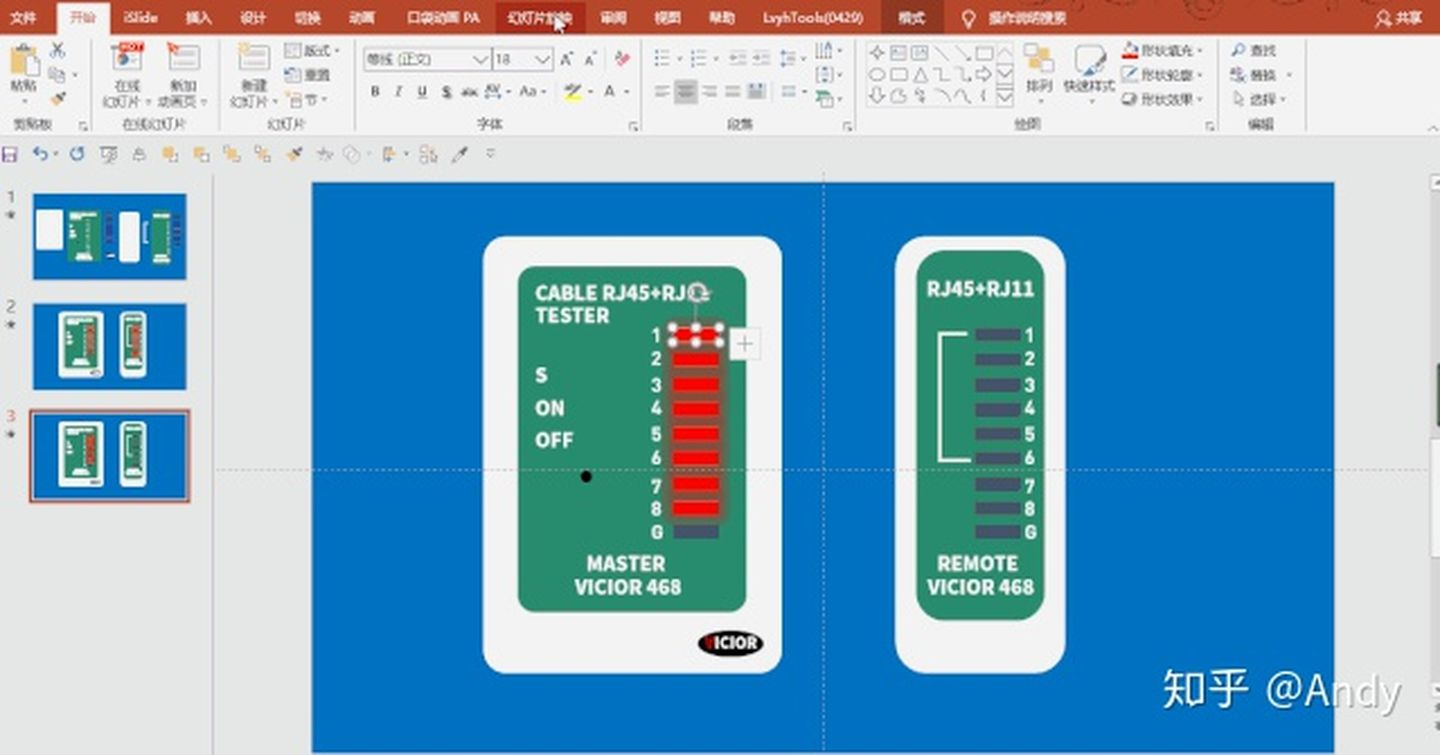Select the oval shape in gallery
The image size is (1440, 755).
coord(877,74)
